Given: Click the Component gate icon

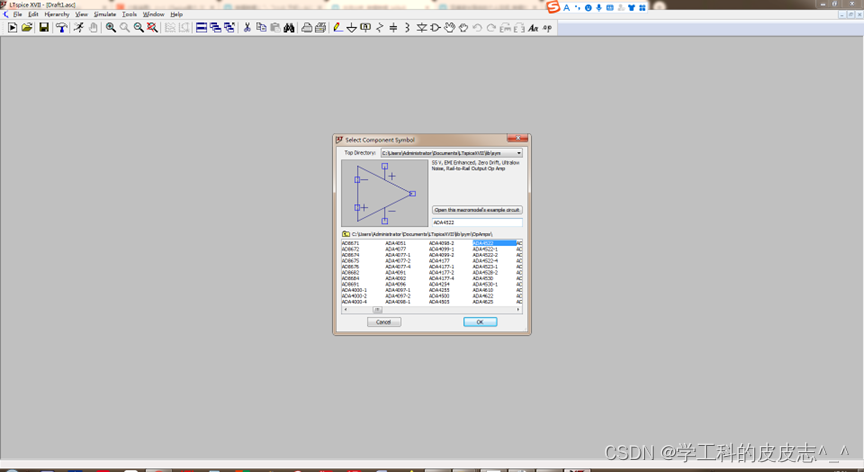Looking at the screenshot, I should click(x=435, y=28).
